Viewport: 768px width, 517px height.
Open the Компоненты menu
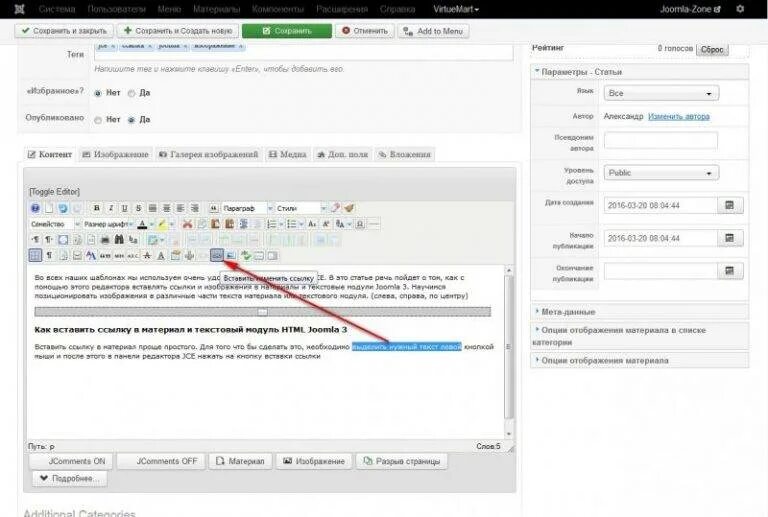tap(278, 9)
